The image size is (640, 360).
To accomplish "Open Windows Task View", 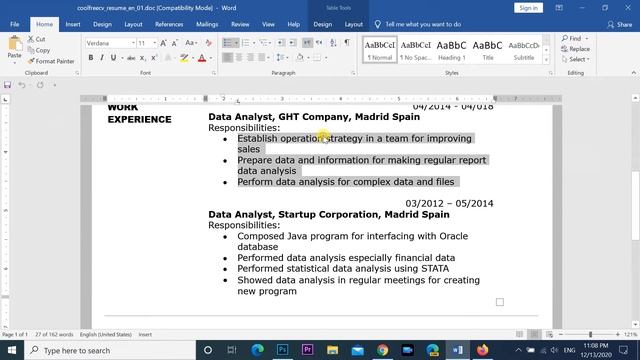I will [x=232, y=350].
